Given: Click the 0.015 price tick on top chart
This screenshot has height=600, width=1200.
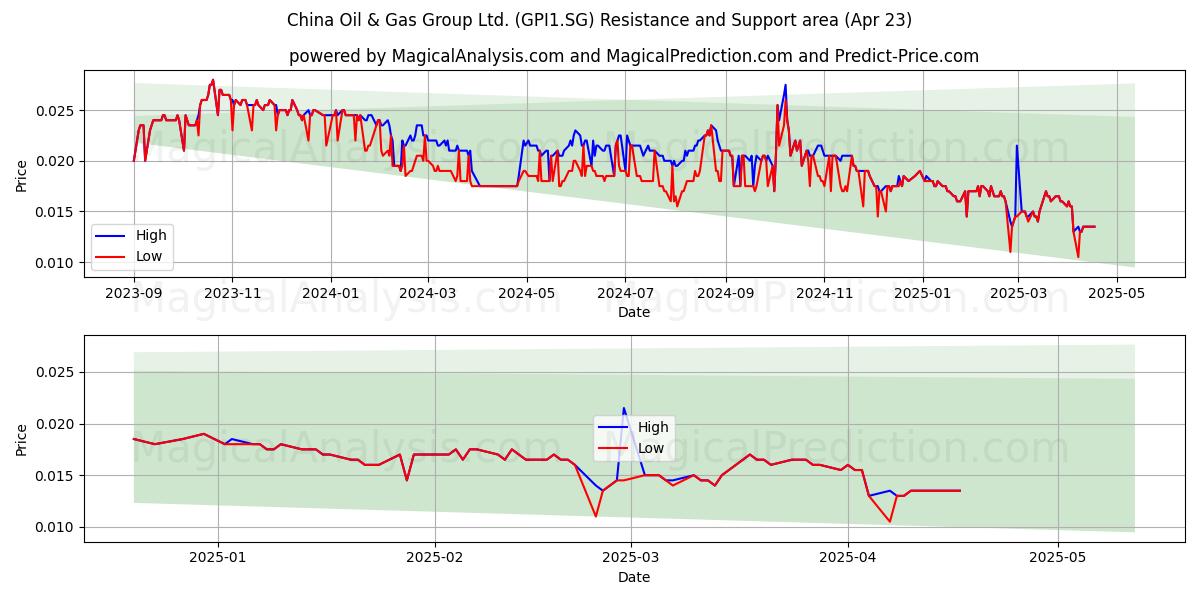Looking at the screenshot, I should [57, 212].
